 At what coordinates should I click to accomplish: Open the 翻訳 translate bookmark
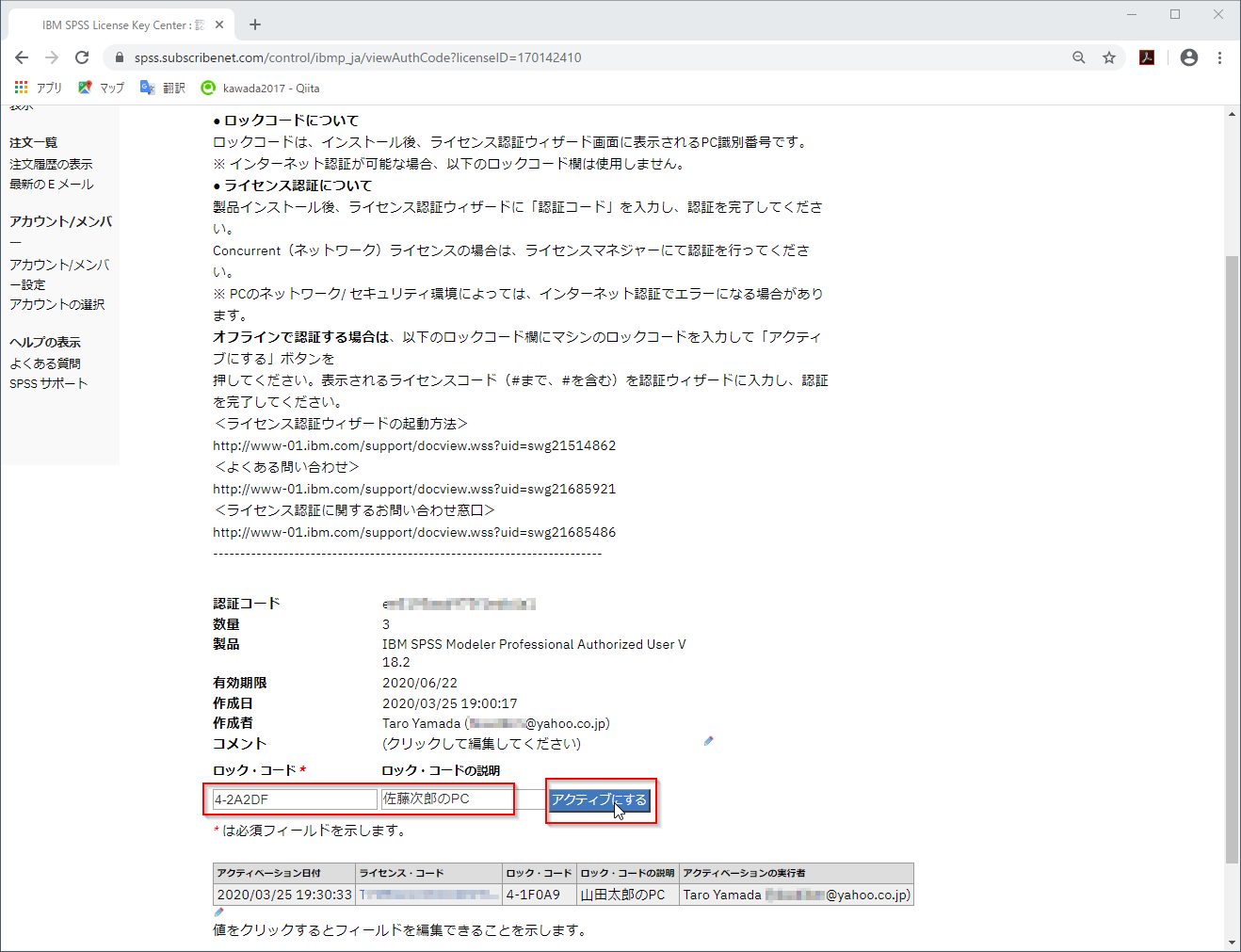[x=163, y=88]
